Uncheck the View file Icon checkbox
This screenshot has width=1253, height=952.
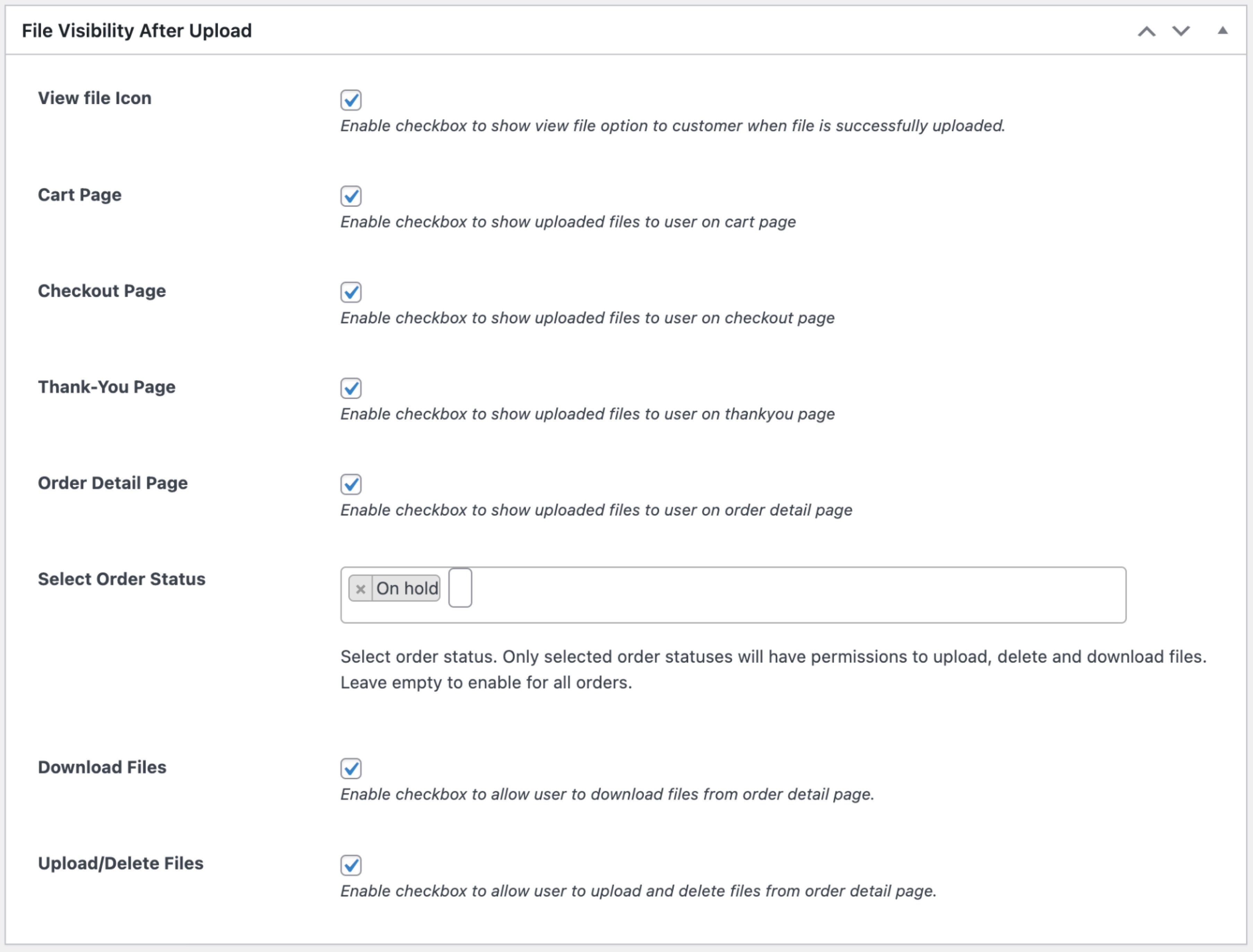[x=351, y=100]
